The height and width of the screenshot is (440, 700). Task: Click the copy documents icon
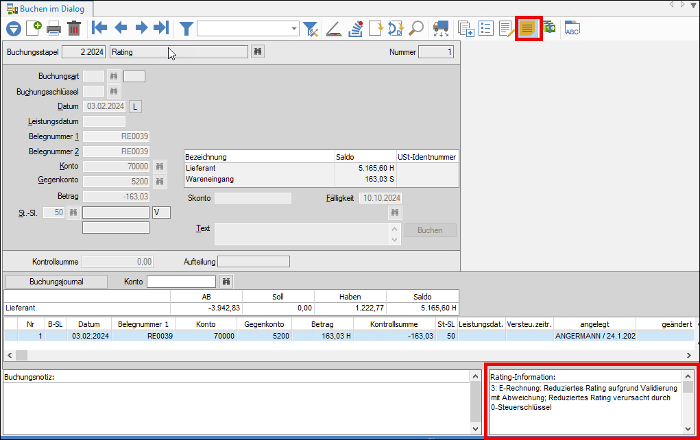466,29
